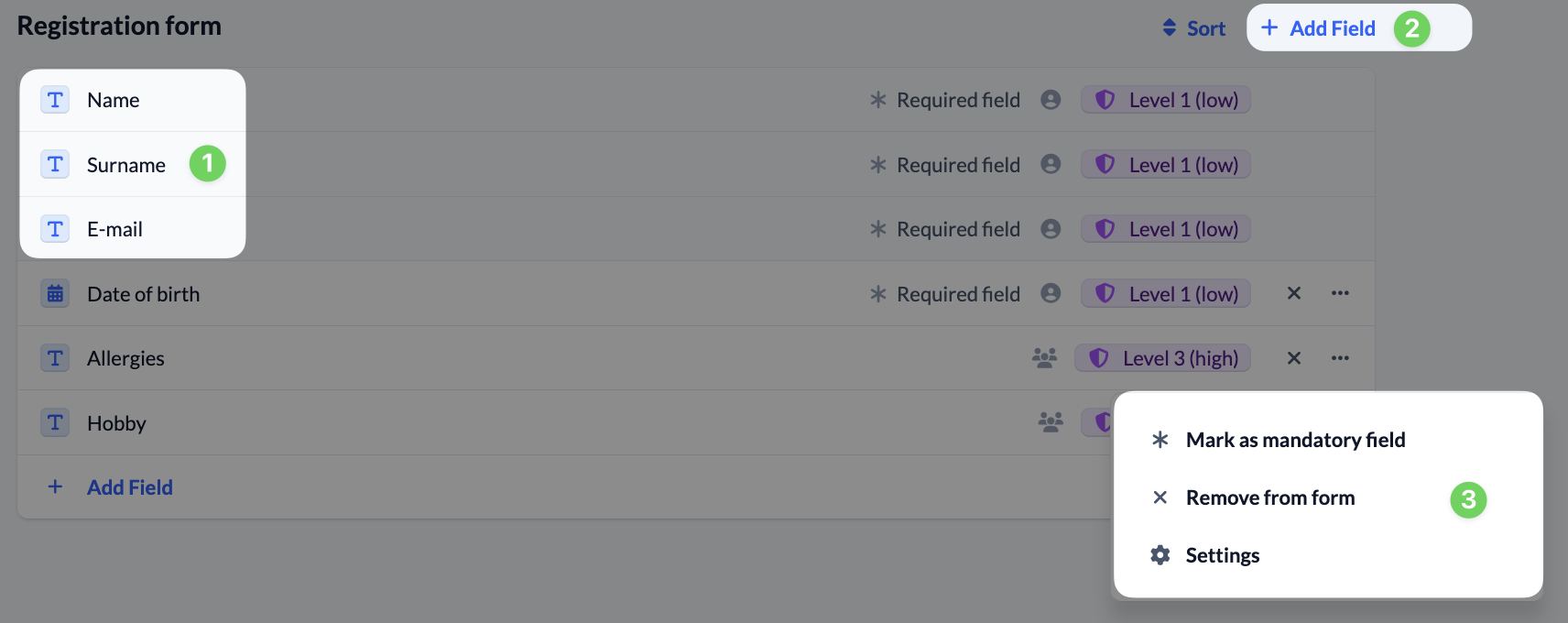Toggle Required field on the E-mail row
The image size is (1568, 623).
pyautogui.click(x=944, y=229)
